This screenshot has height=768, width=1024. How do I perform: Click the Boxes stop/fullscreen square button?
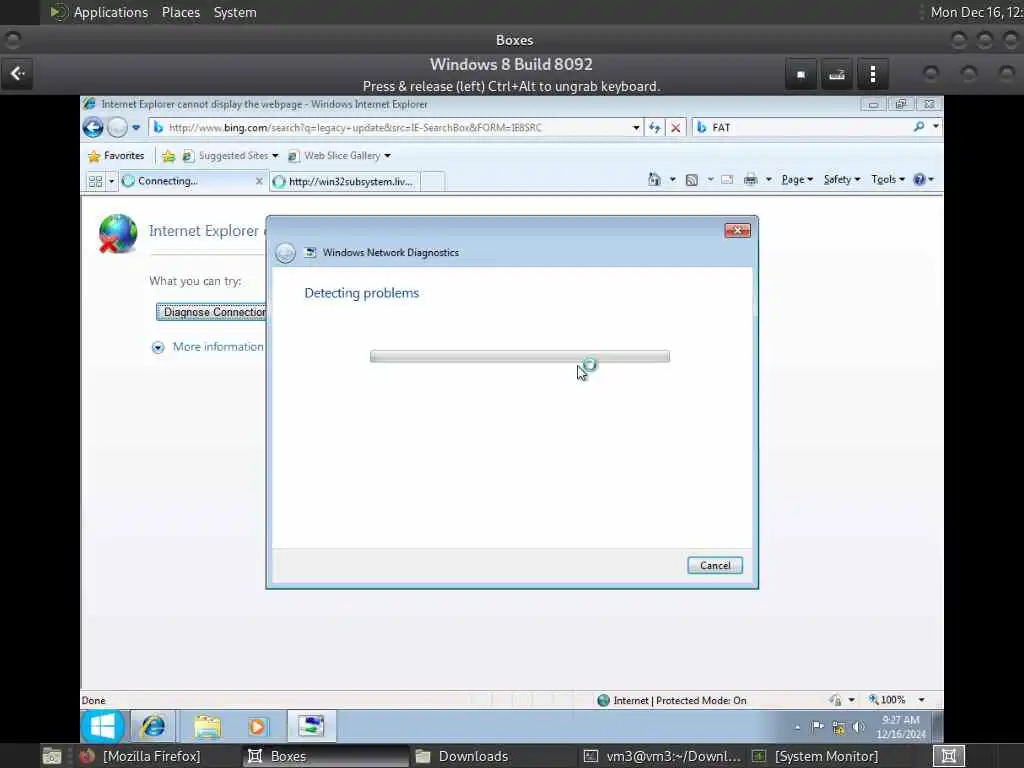tap(801, 74)
